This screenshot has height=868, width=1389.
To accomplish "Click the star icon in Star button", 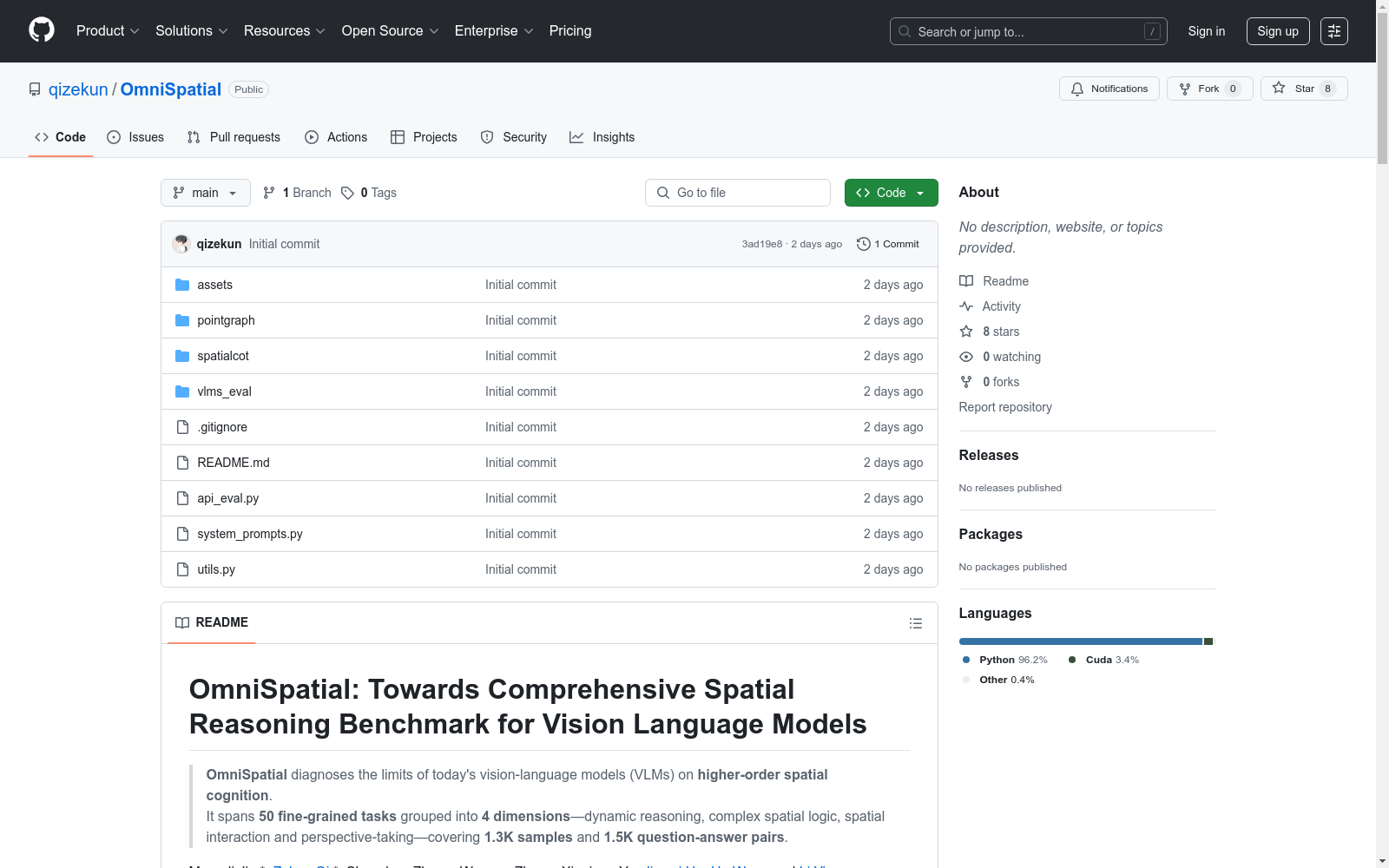I will click(1279, 88).
